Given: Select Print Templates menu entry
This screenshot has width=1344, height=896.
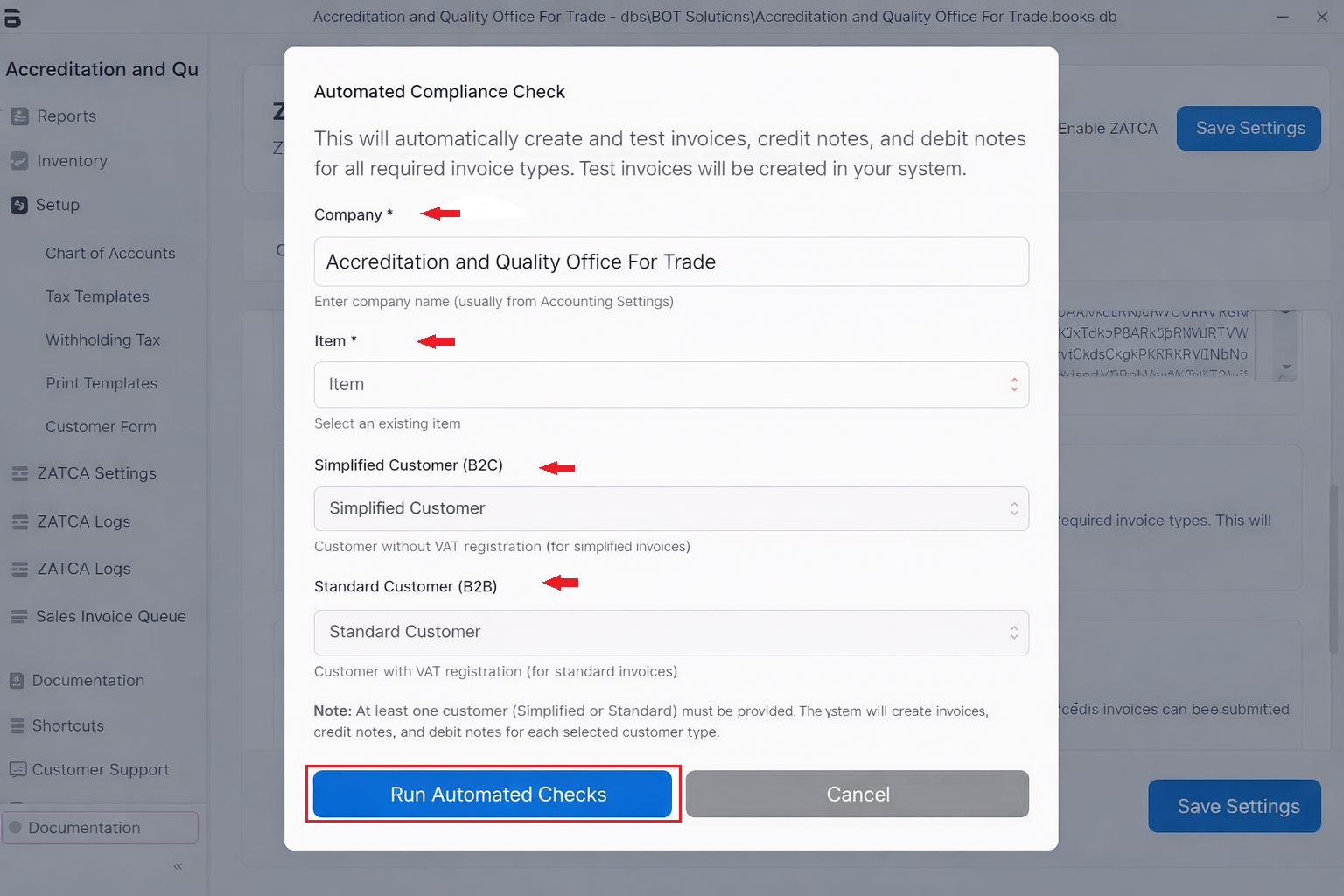Looking at the screenshot, I should 101,383.
